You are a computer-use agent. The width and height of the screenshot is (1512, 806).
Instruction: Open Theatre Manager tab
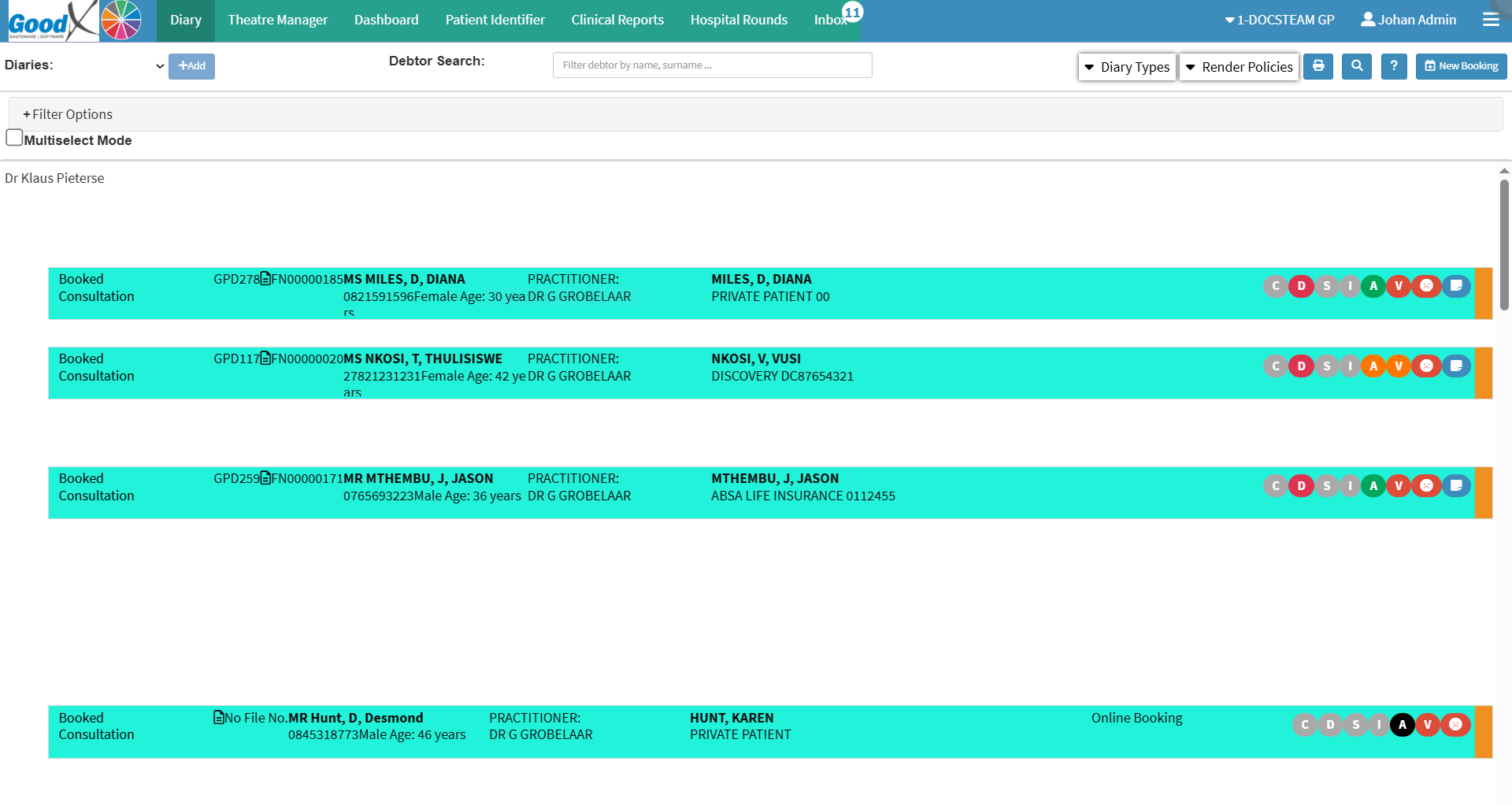pyautogui.click(x=278, y=20)
